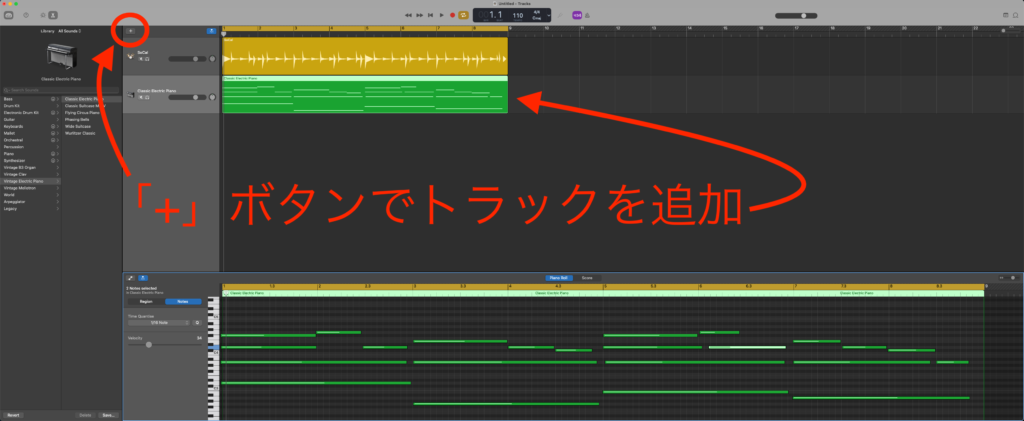Expand the Bass category in the library
Screen dimensions: 1024x421
pos(57,100)
